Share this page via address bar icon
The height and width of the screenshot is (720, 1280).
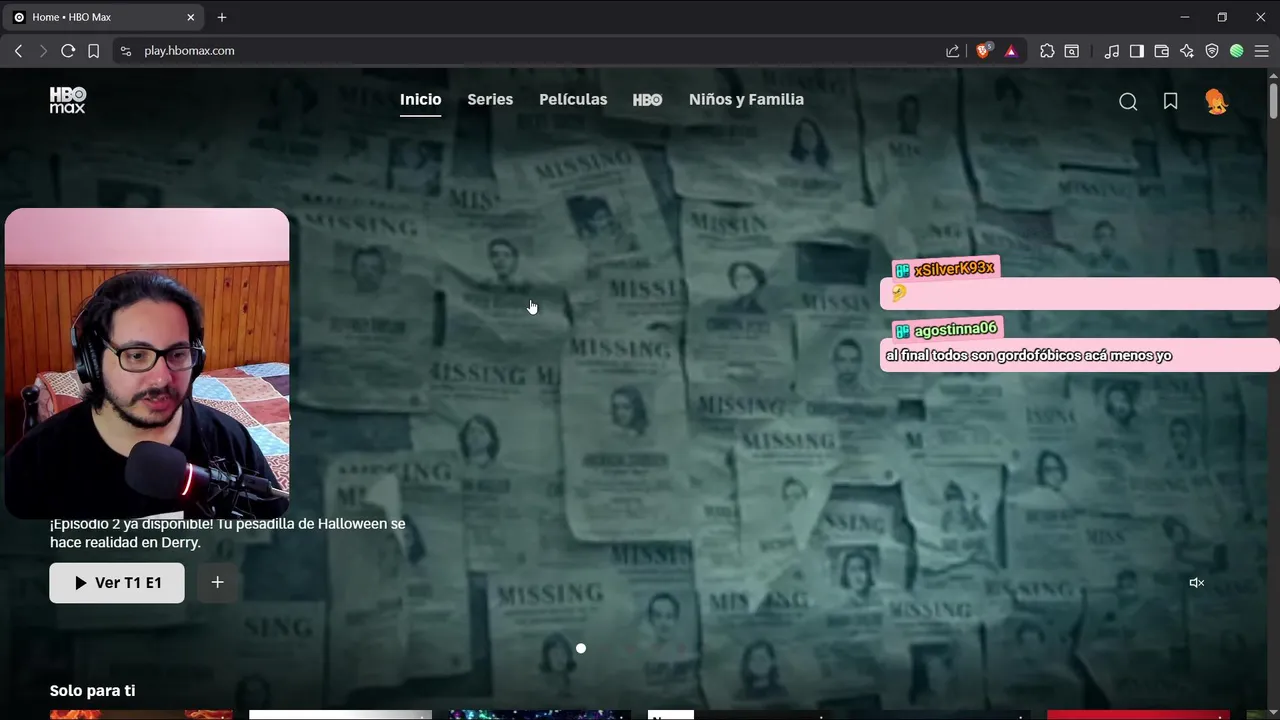point(953,51)
